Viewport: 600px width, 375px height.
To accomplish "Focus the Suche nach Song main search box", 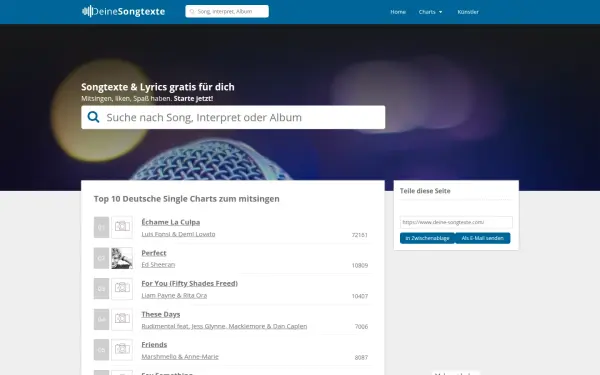I will [233, 117].
